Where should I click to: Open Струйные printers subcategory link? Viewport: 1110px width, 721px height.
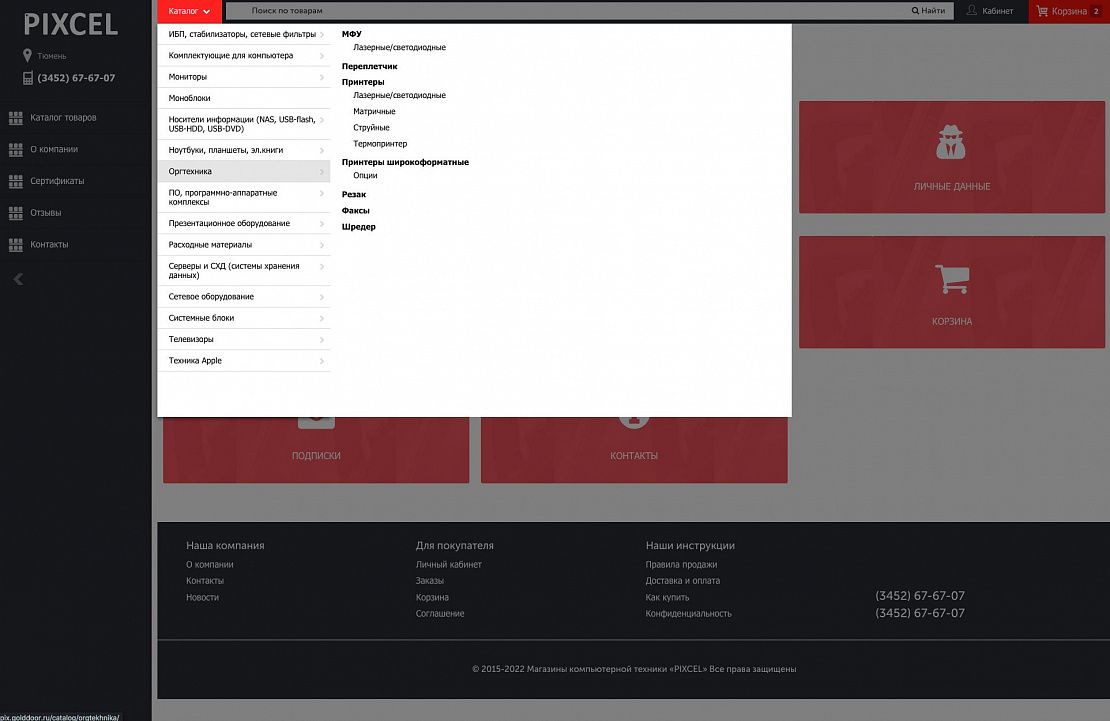pos(371,128)
